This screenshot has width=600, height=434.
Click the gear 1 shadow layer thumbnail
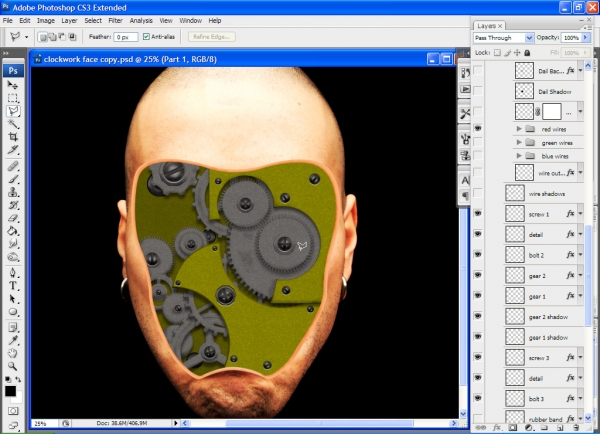(x=515, y=337)
